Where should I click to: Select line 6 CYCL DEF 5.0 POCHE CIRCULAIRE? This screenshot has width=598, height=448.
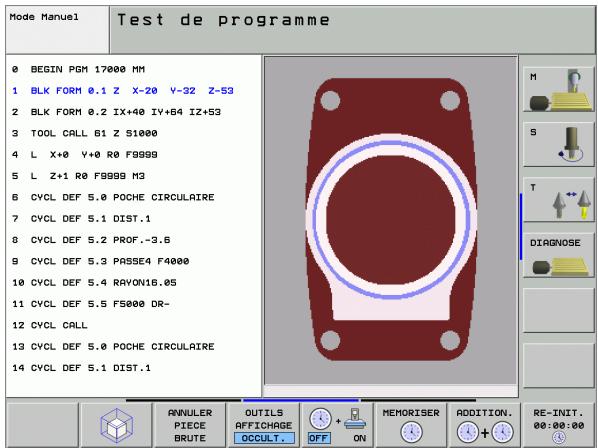113,198
